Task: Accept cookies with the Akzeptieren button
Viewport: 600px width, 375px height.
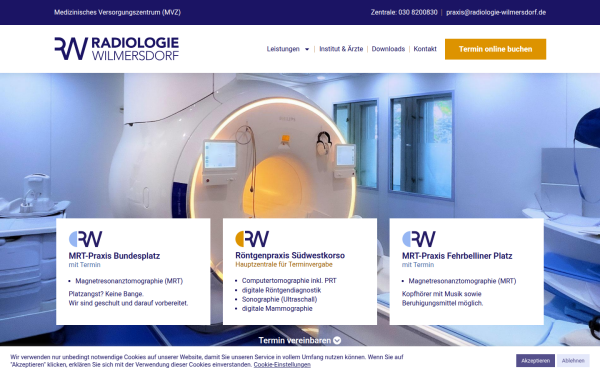Action: click(535, 360)
